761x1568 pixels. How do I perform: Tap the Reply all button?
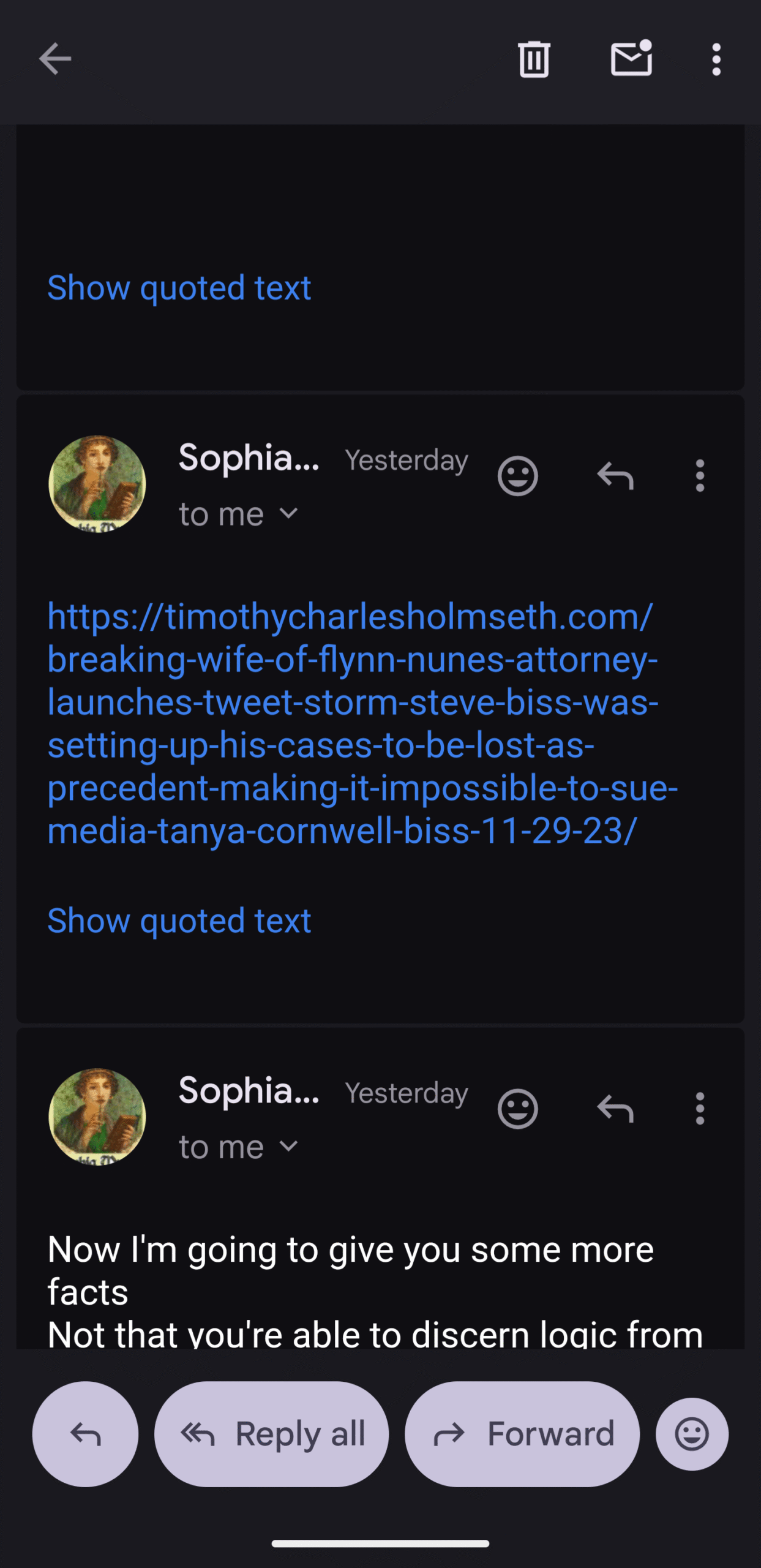coord(271,1434)
